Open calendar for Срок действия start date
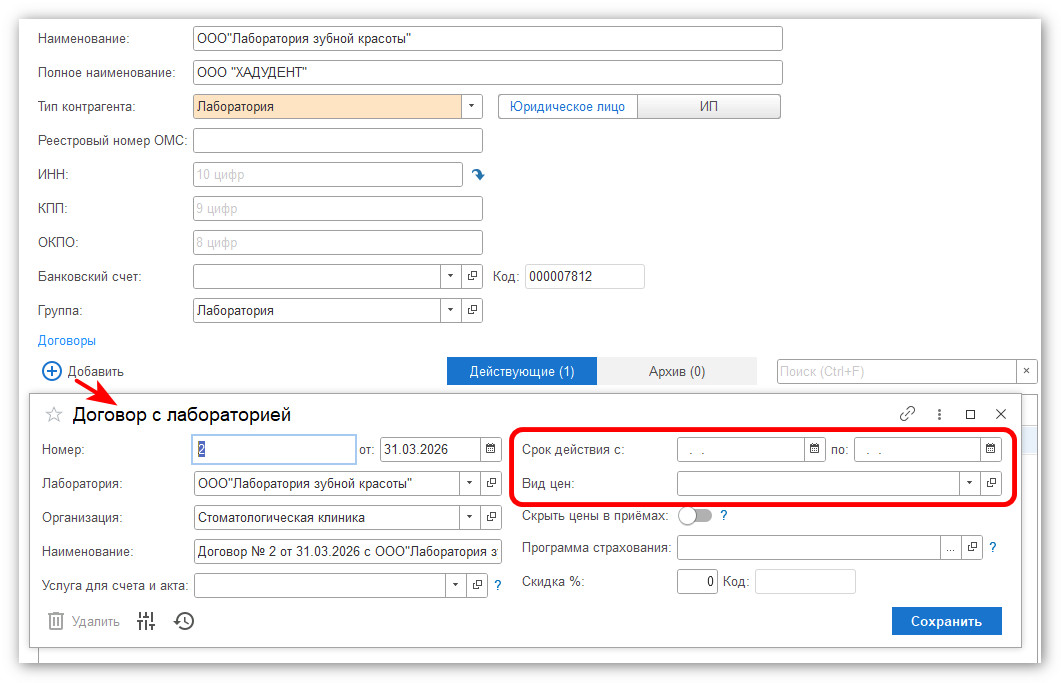The image size is (1061, 683). [815, 450]
